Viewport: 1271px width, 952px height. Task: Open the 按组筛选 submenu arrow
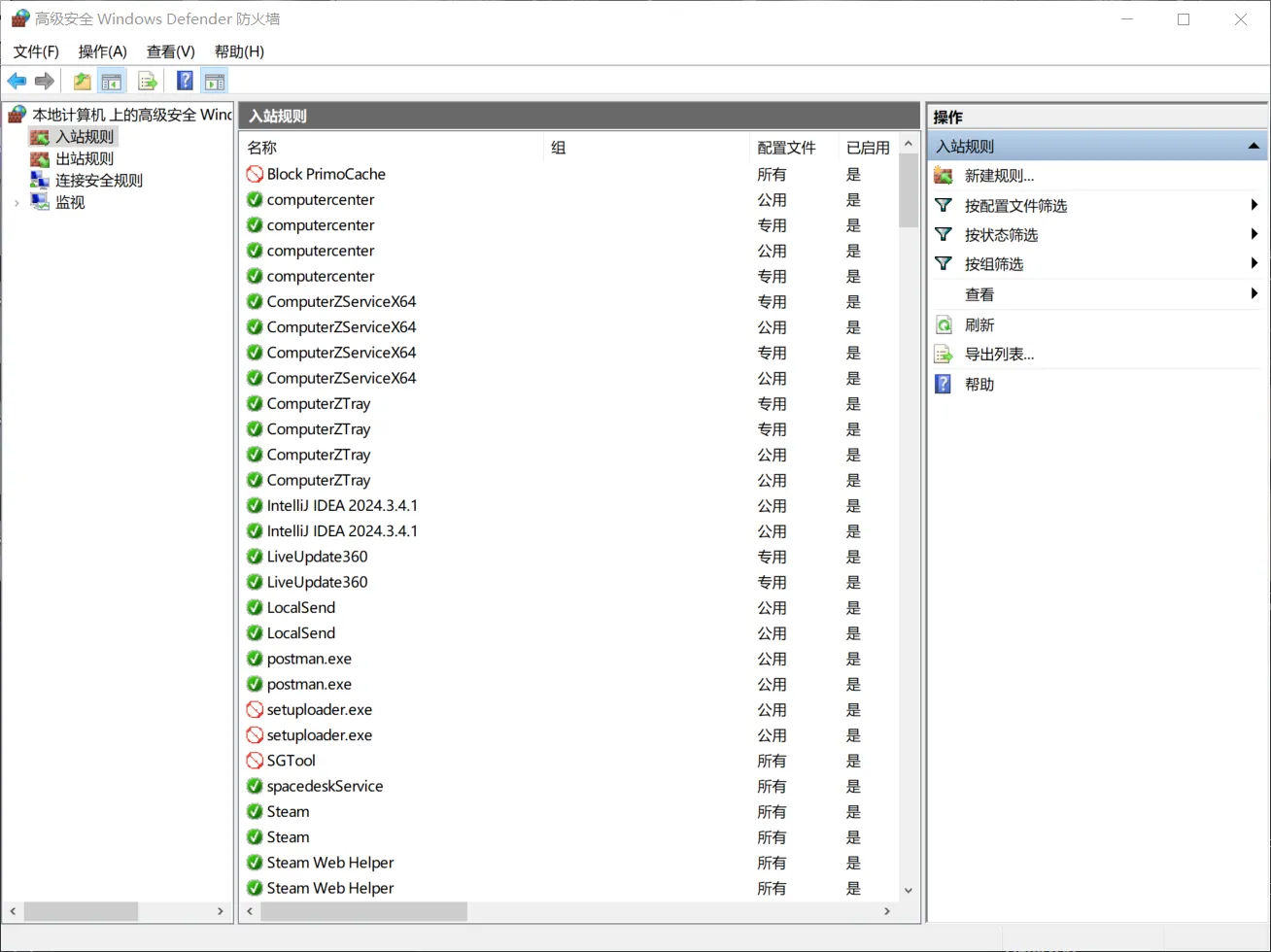click(x=1254, y=263)
